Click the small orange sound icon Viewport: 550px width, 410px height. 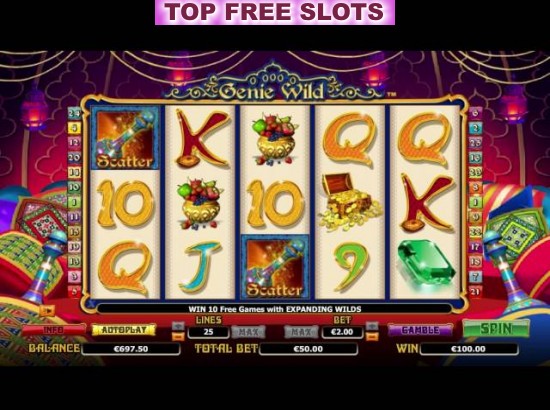click(x=47, y=310)
